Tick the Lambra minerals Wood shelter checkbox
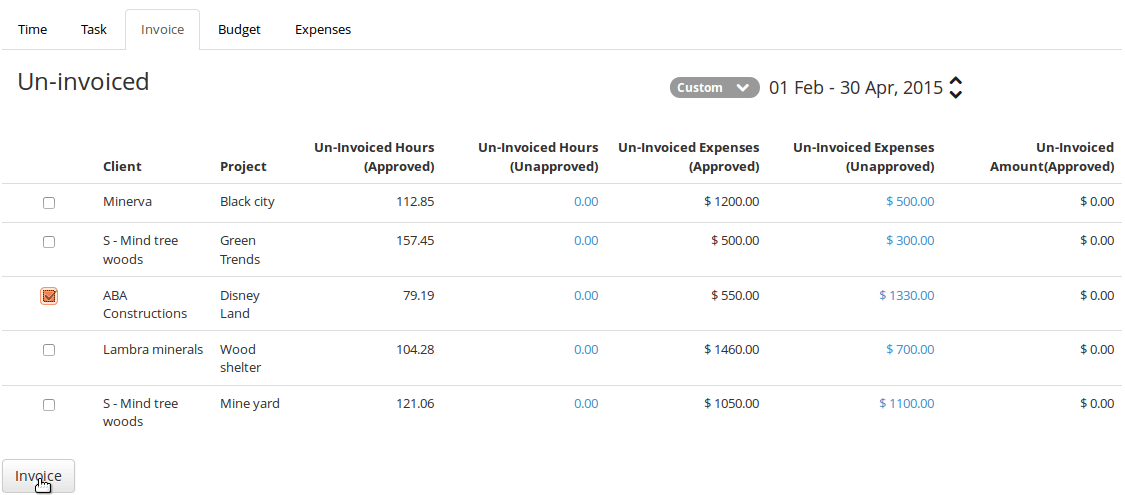The height and width of the screenshot is (495, 1125). [x=49, y=350]
